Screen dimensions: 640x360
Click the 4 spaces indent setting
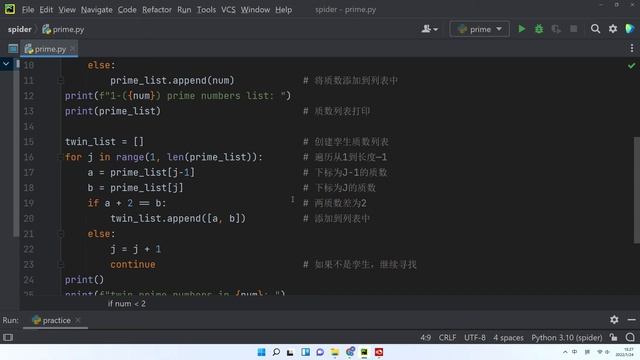[x=508, y=338]
